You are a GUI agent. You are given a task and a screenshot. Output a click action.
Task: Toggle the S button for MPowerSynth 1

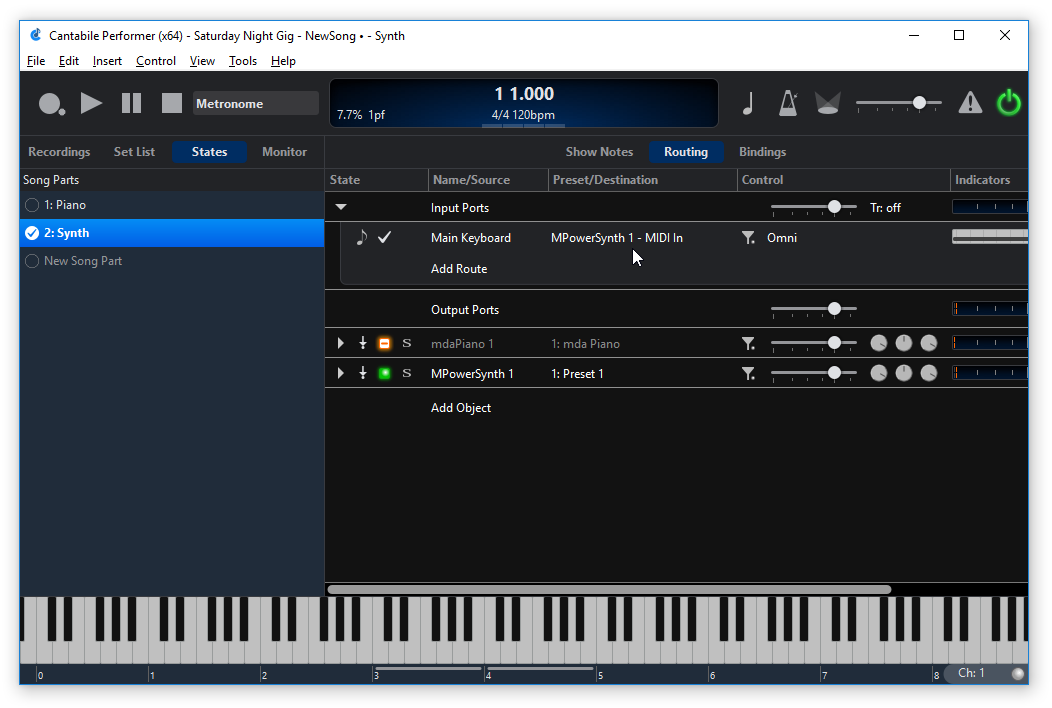point(407,373)
